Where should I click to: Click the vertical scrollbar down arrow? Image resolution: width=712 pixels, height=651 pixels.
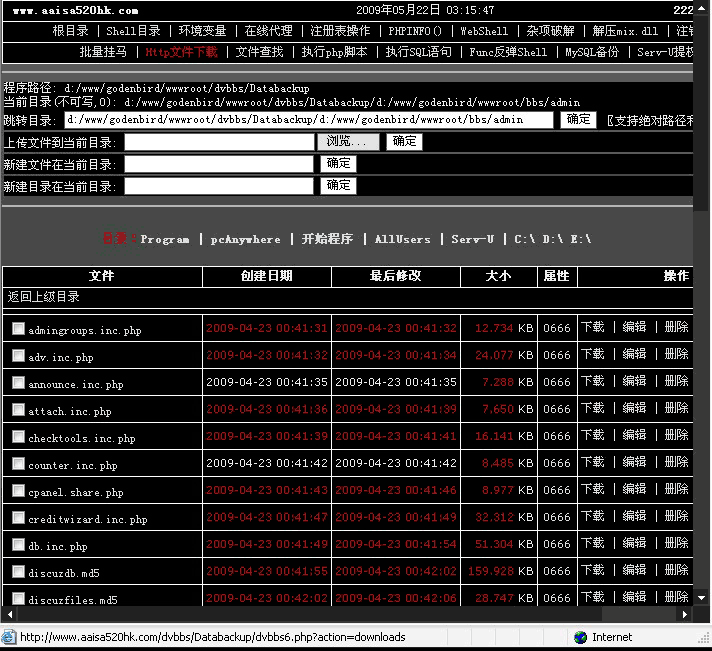(x=702, y=598)
